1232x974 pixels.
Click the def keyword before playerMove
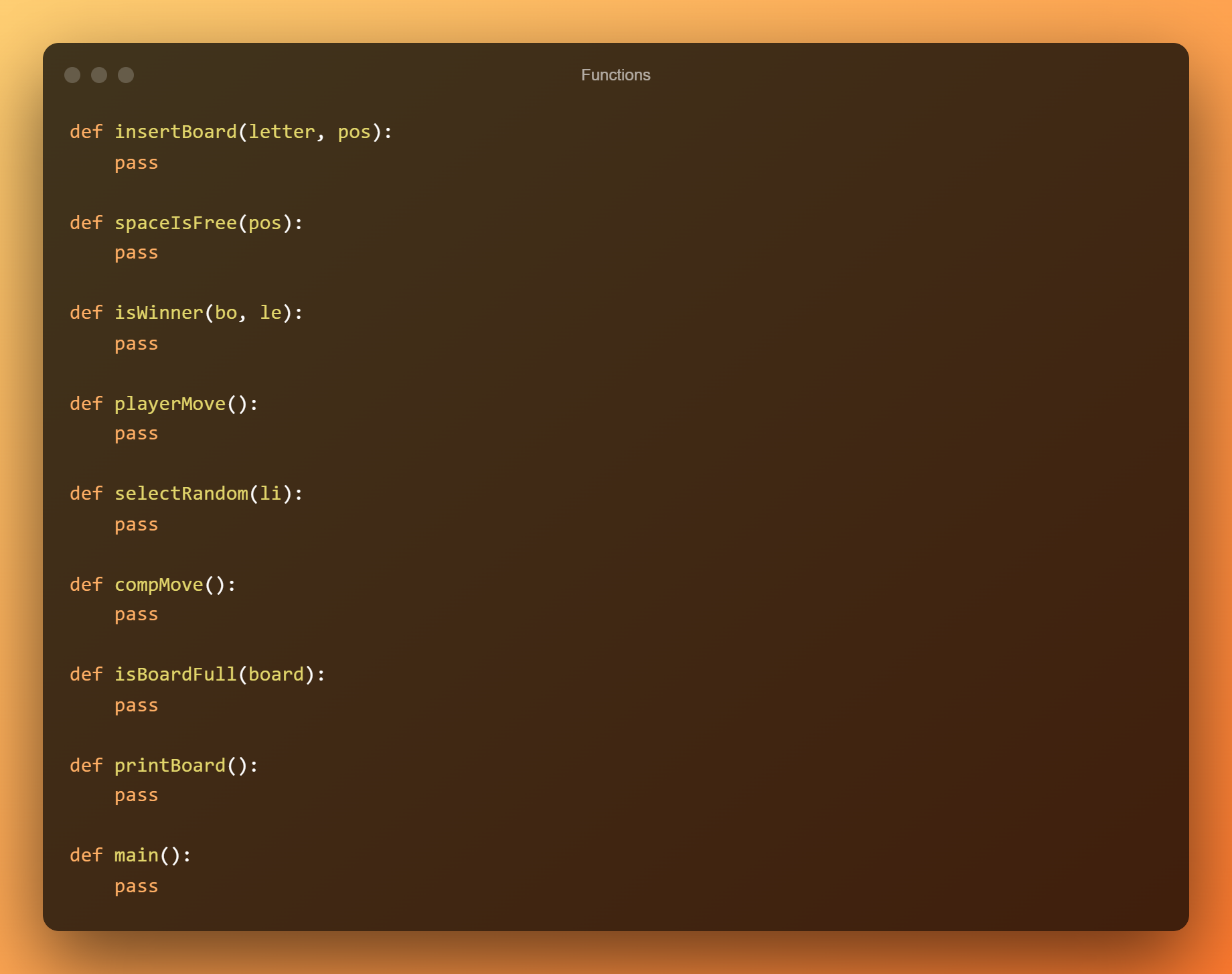pos(86,403)
